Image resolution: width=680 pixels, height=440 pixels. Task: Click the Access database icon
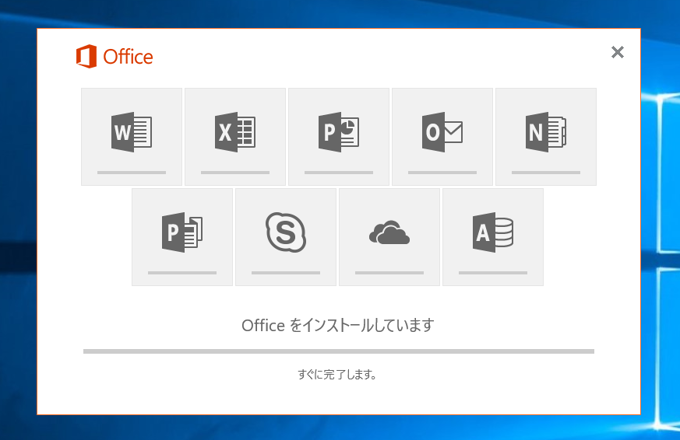click(493, 232)
